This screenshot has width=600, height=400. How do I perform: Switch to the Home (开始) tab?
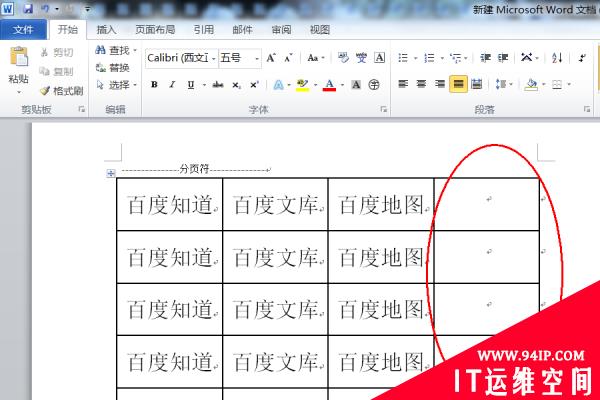click(67, 29)
